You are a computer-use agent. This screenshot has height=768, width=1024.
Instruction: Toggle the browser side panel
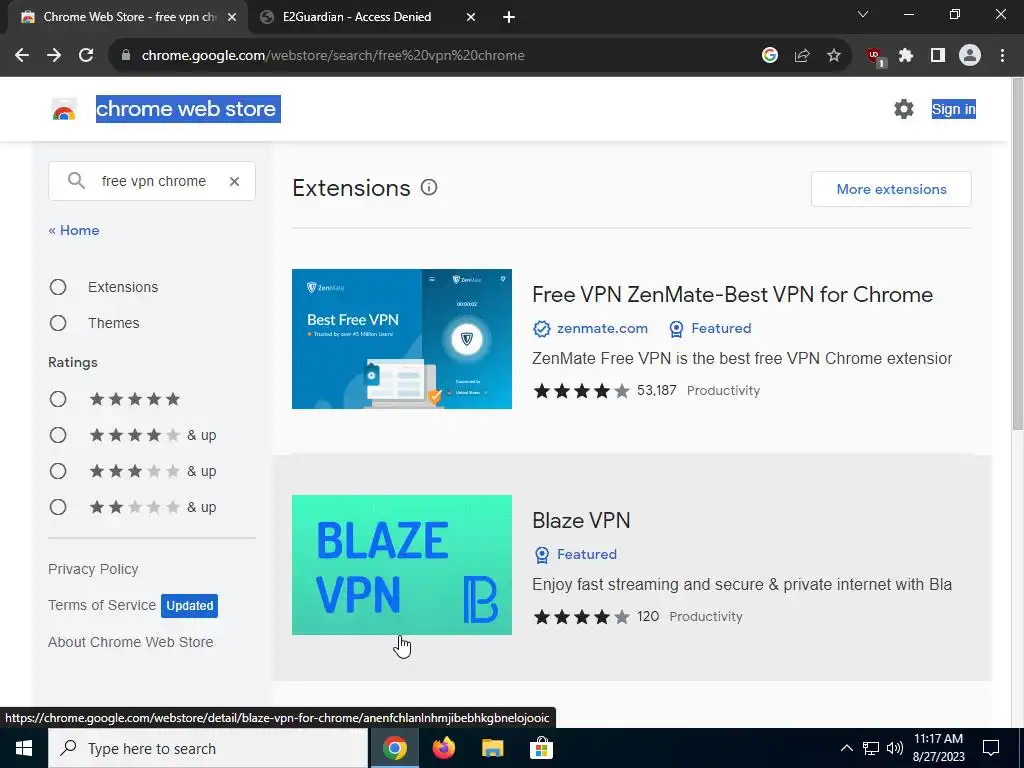(938, 56)
